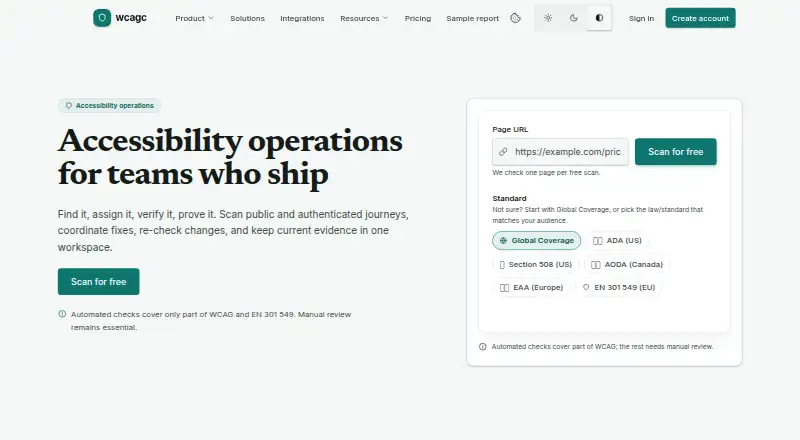
Task: Select the high-contrast theme icon
Action: point(599,18)
